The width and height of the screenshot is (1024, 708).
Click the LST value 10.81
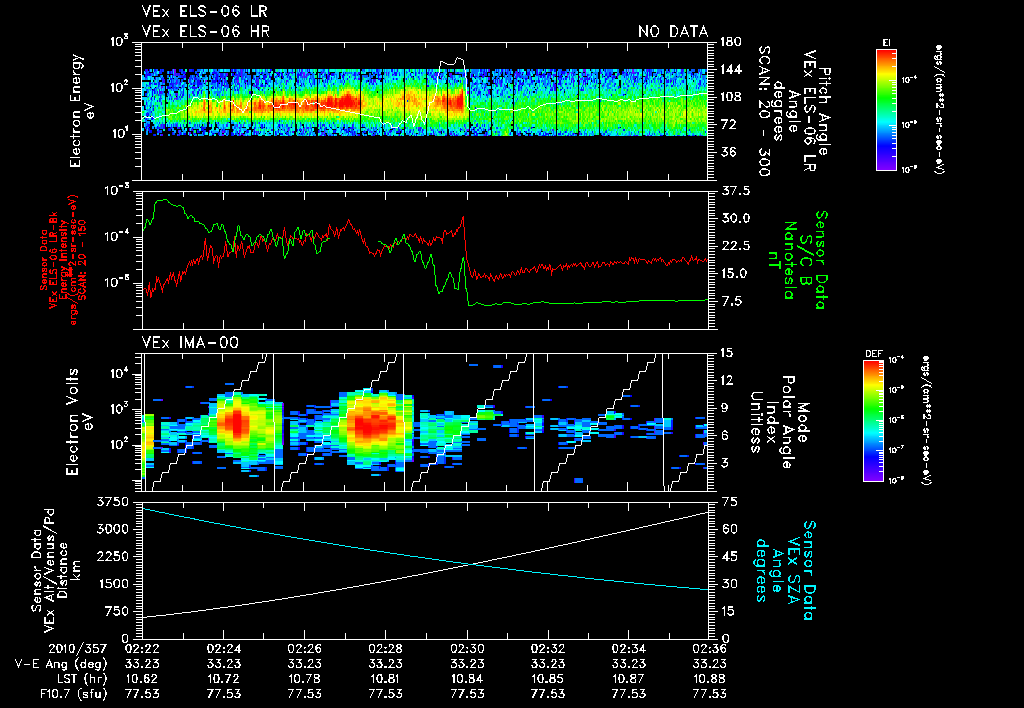(385, 679)
